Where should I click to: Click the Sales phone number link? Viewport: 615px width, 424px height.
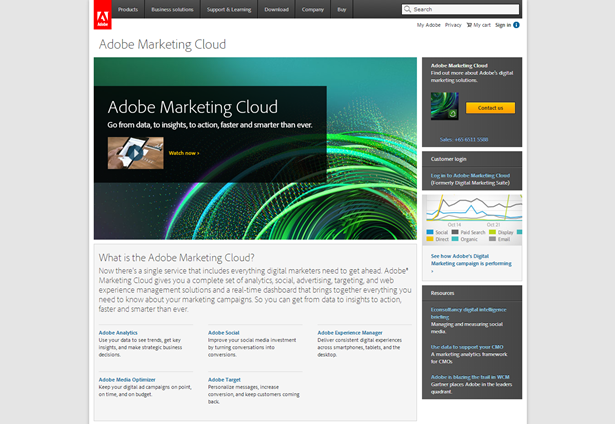(464, 140)
